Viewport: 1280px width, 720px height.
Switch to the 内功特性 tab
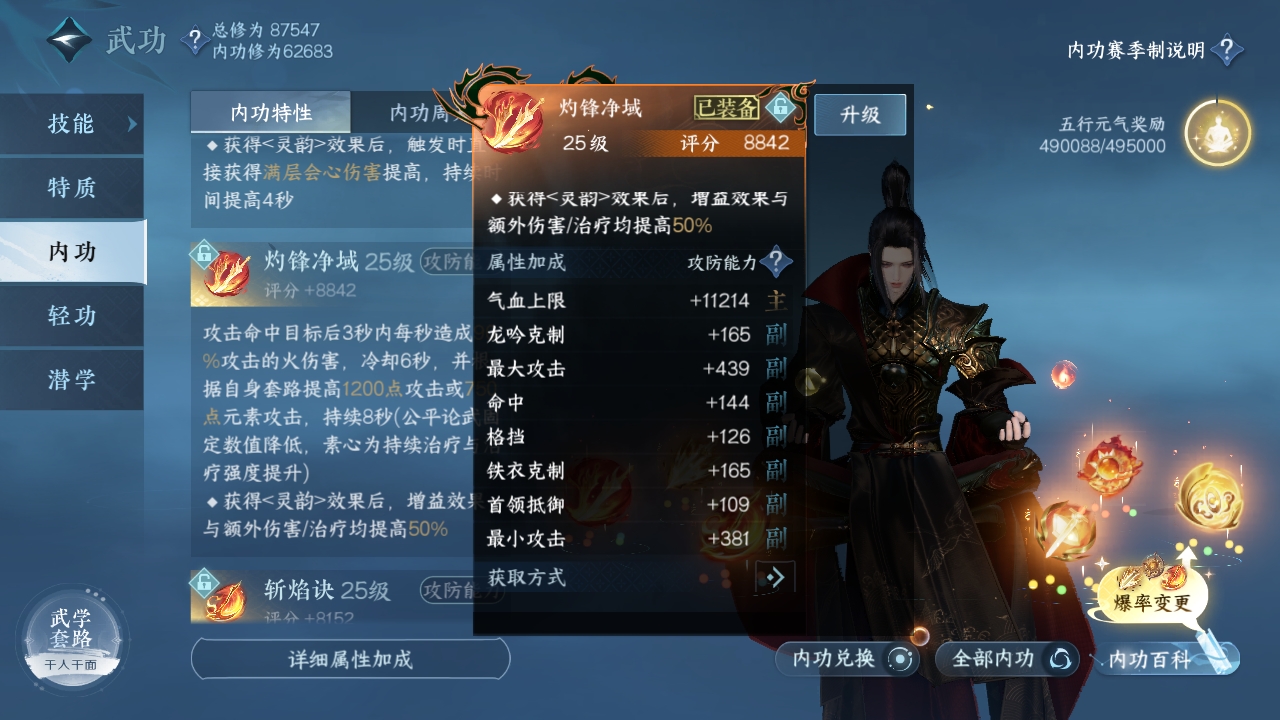click(271, 112)
